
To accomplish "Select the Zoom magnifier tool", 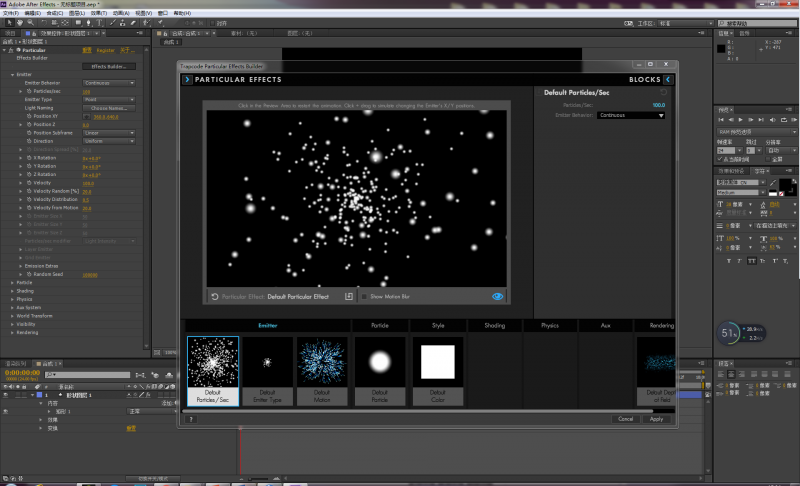I will click(31, 23).
